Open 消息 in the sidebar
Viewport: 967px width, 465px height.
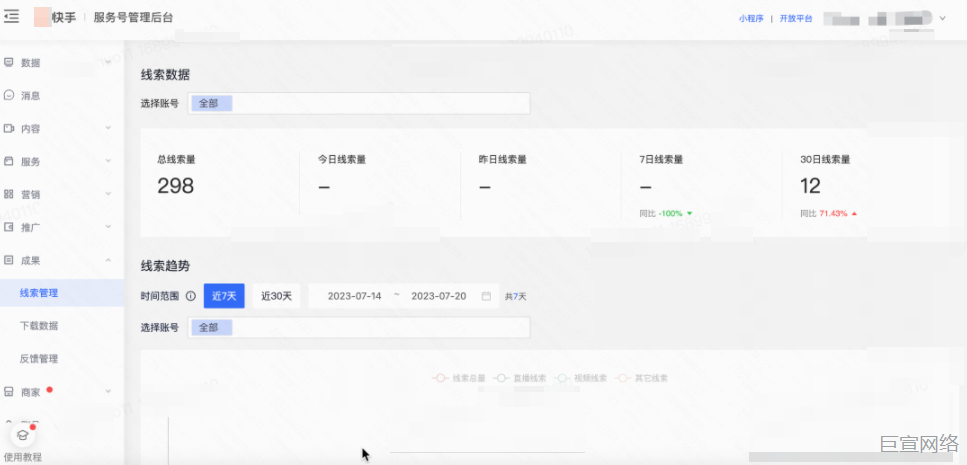click(x=31, y=96)
